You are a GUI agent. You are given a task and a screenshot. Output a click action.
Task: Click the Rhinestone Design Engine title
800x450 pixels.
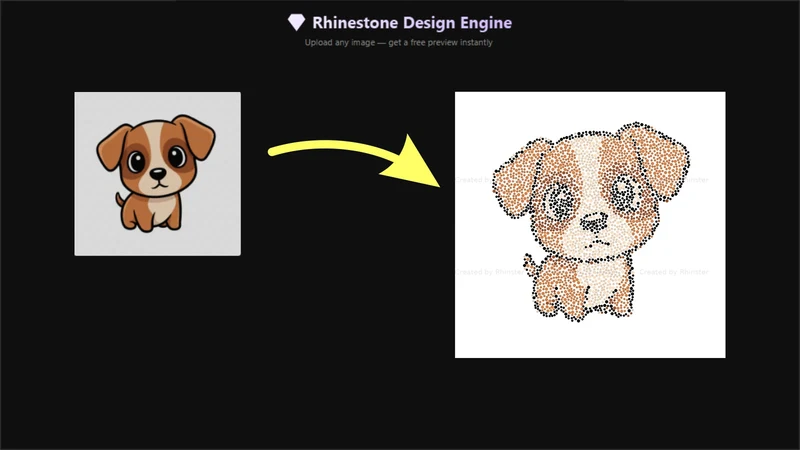coord(412,23)
